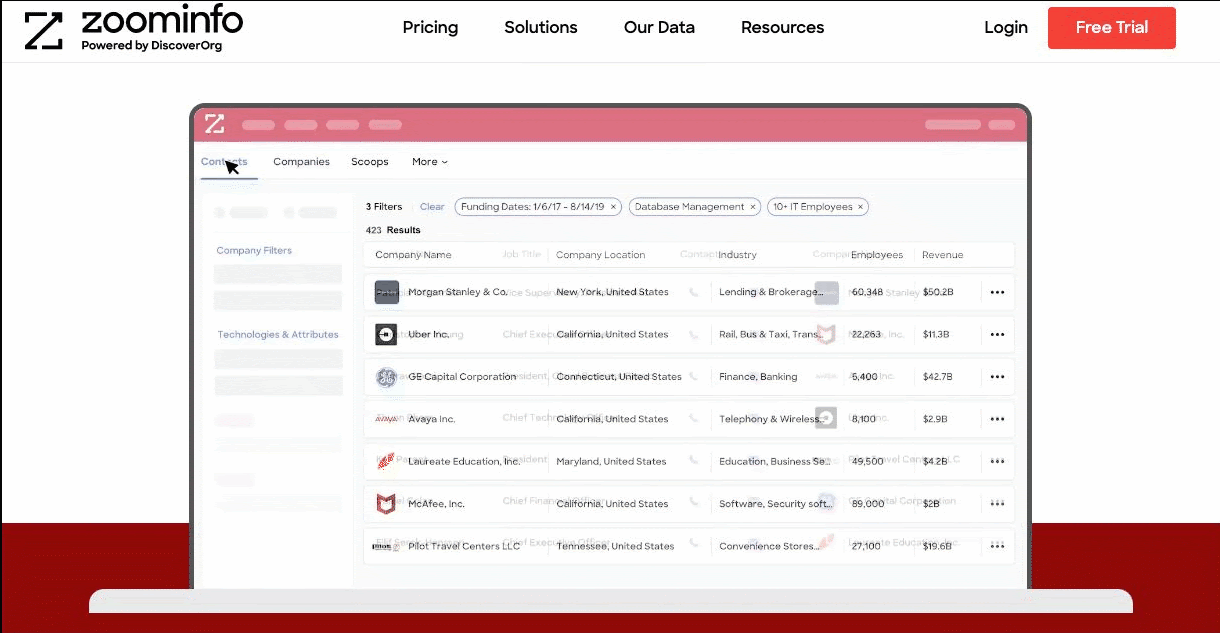
Task: Click the Free Trial button
Action: tap(1111, 28)
